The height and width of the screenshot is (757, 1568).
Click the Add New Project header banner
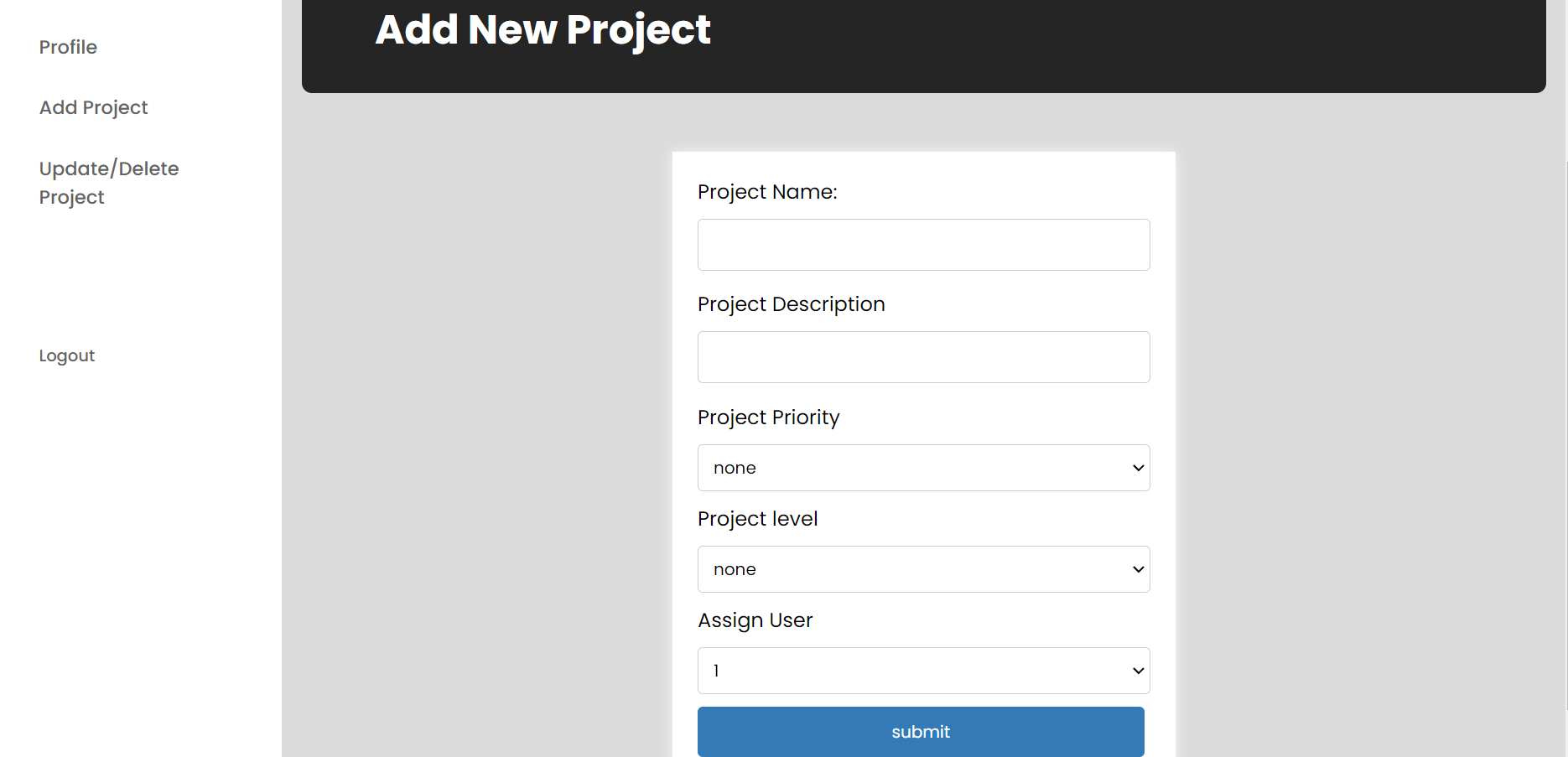pyautogui.click(x=543, y=29)
